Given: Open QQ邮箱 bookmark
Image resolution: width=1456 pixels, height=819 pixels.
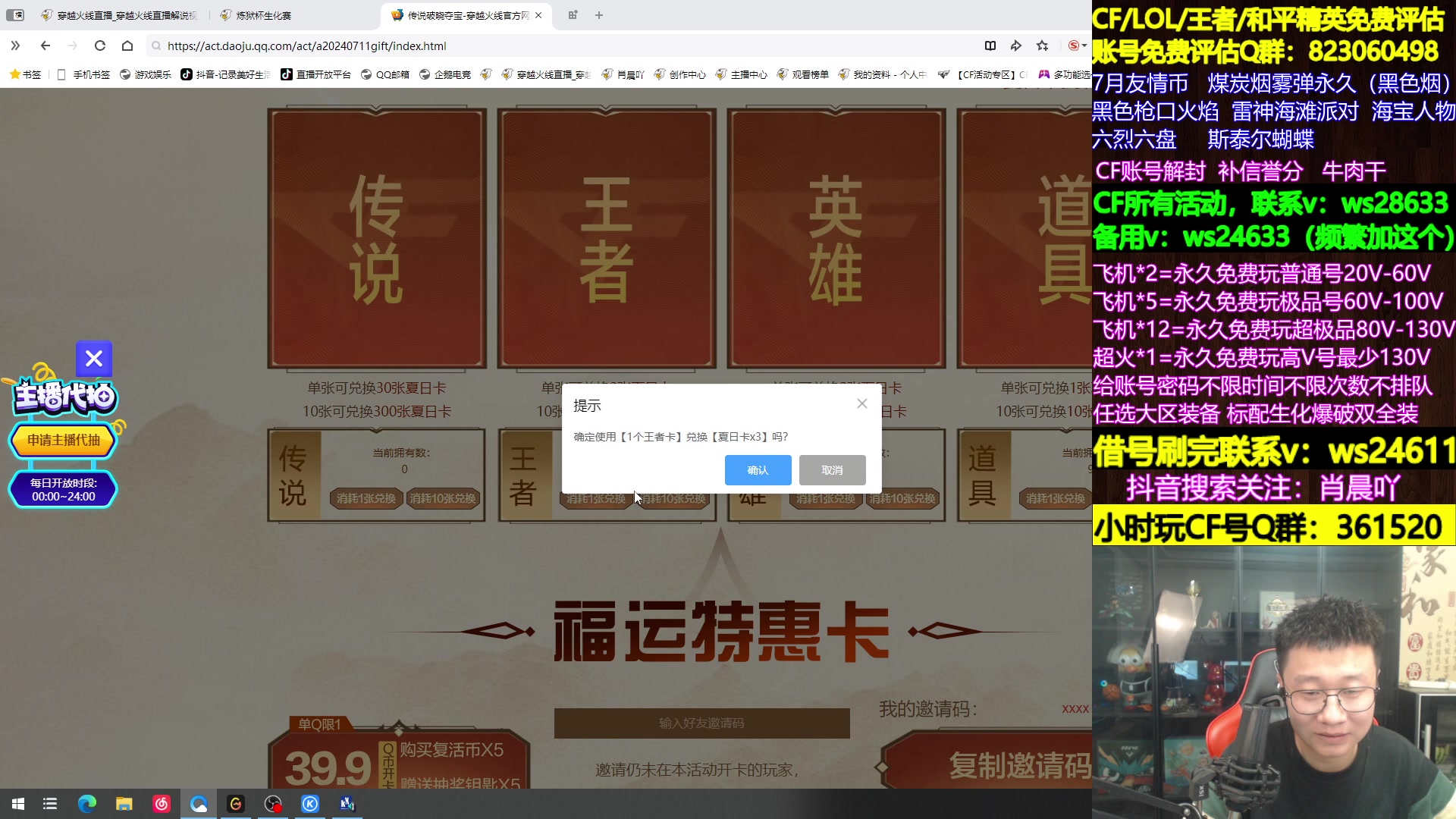Looking at the screenshot, I should (384, 74).
